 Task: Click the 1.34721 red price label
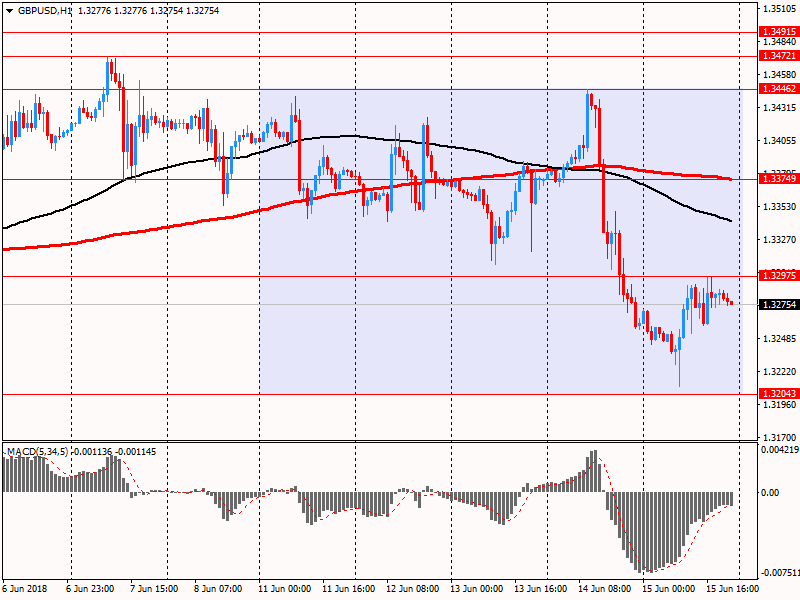(779, 57)
